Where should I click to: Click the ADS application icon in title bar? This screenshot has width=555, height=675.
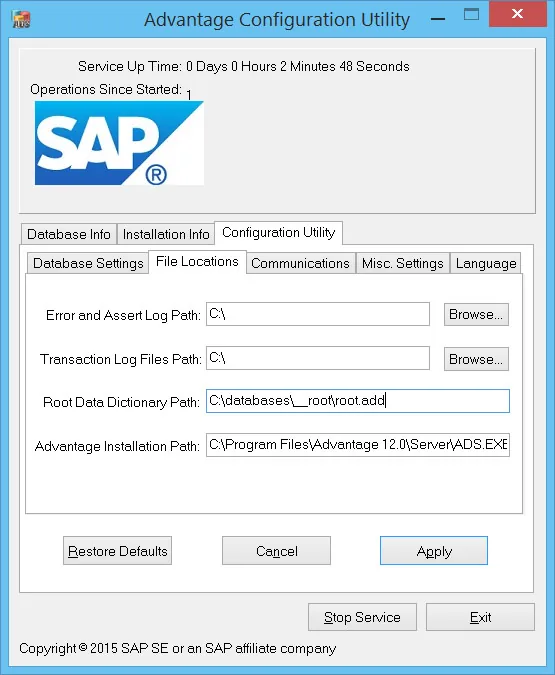(21, 19)
